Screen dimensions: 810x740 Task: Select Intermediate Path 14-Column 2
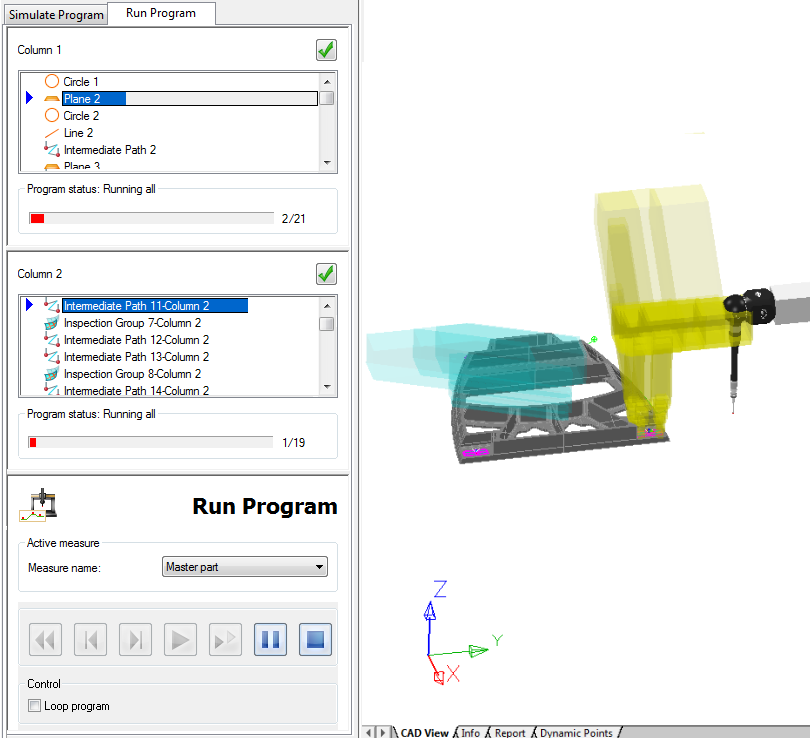136,391
